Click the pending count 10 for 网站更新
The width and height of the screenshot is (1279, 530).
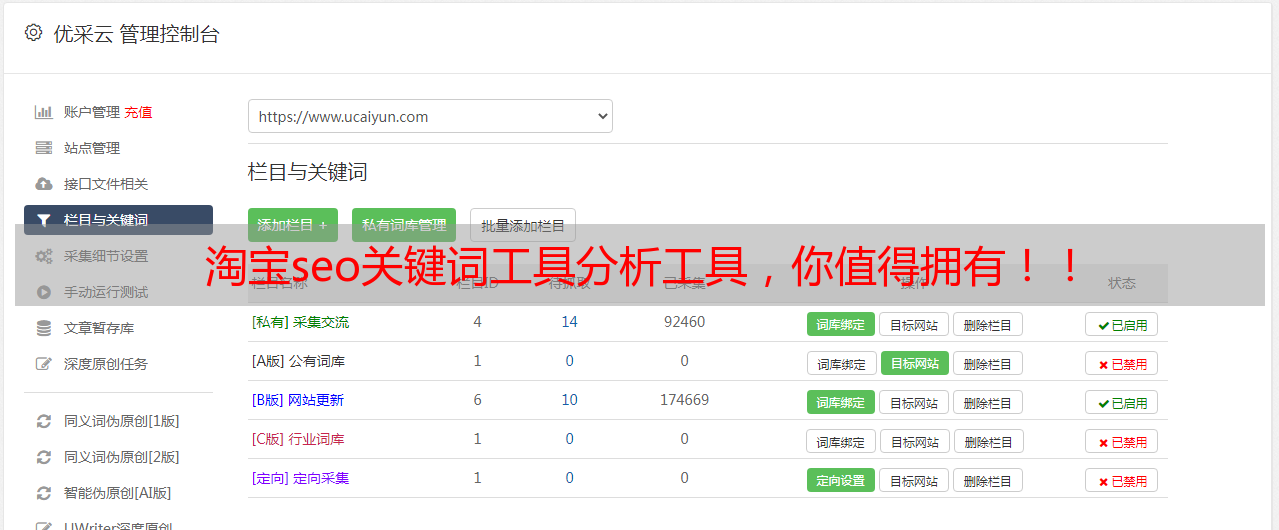(x=570, y=400)
